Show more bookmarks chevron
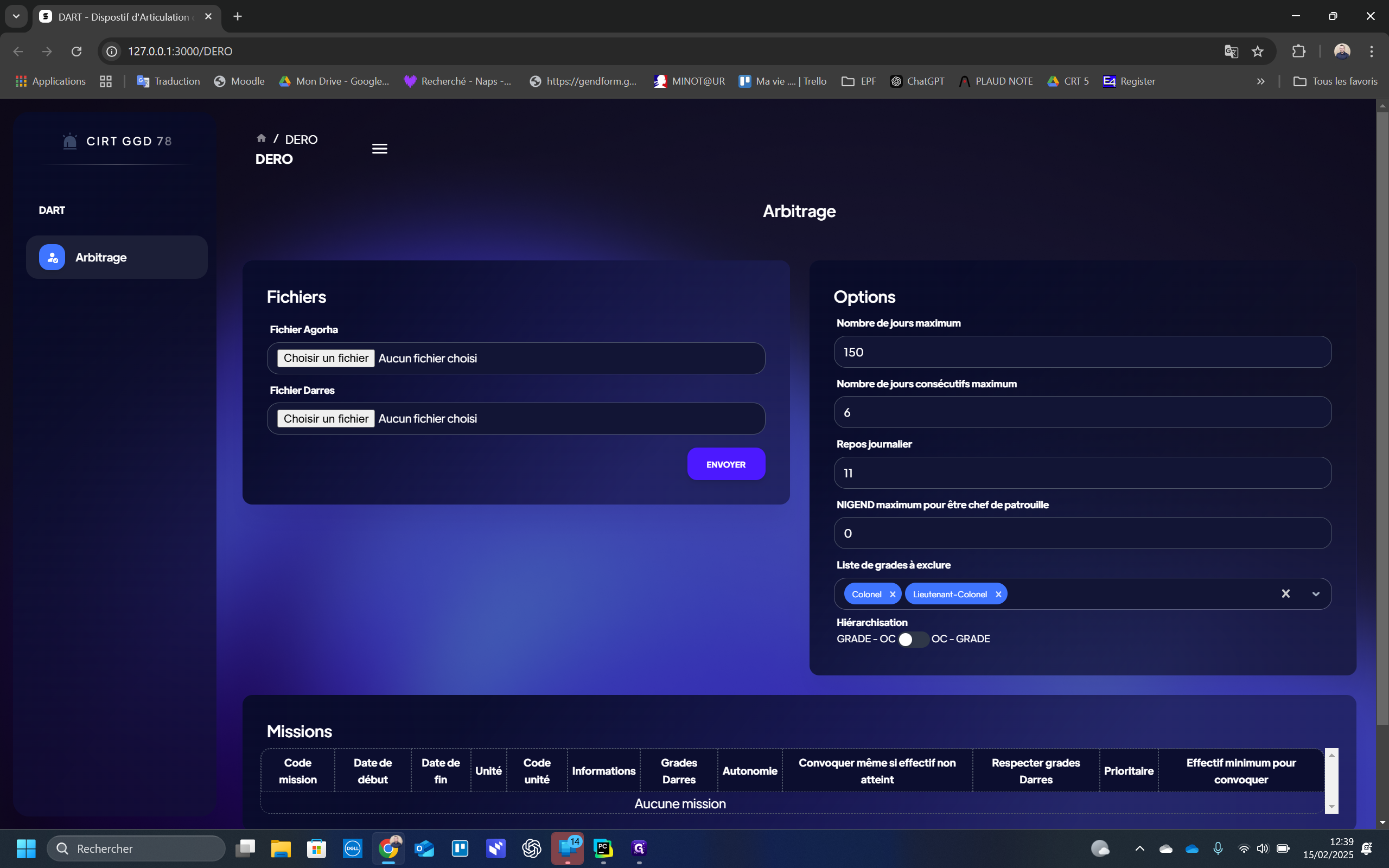The width and height of the screenshot is (1389, 868). 1260,81
